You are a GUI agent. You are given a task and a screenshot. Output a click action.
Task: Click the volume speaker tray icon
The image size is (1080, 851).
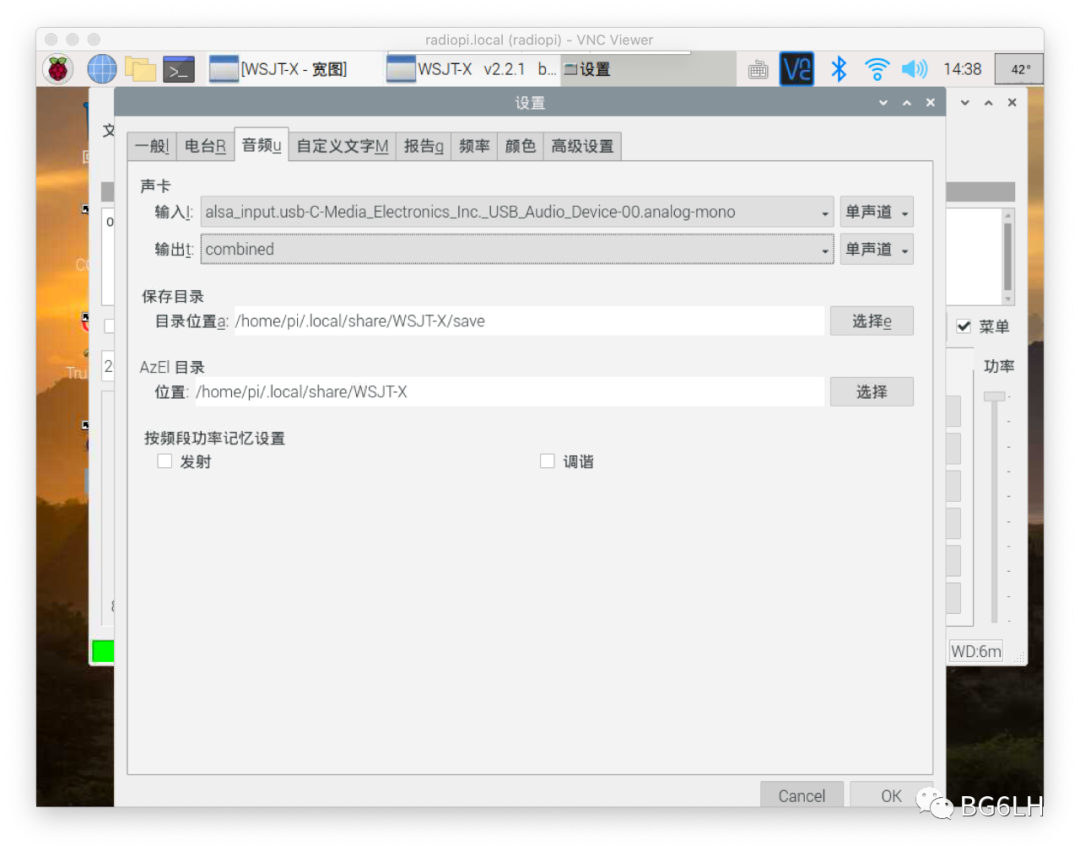[x=914, y=69]
